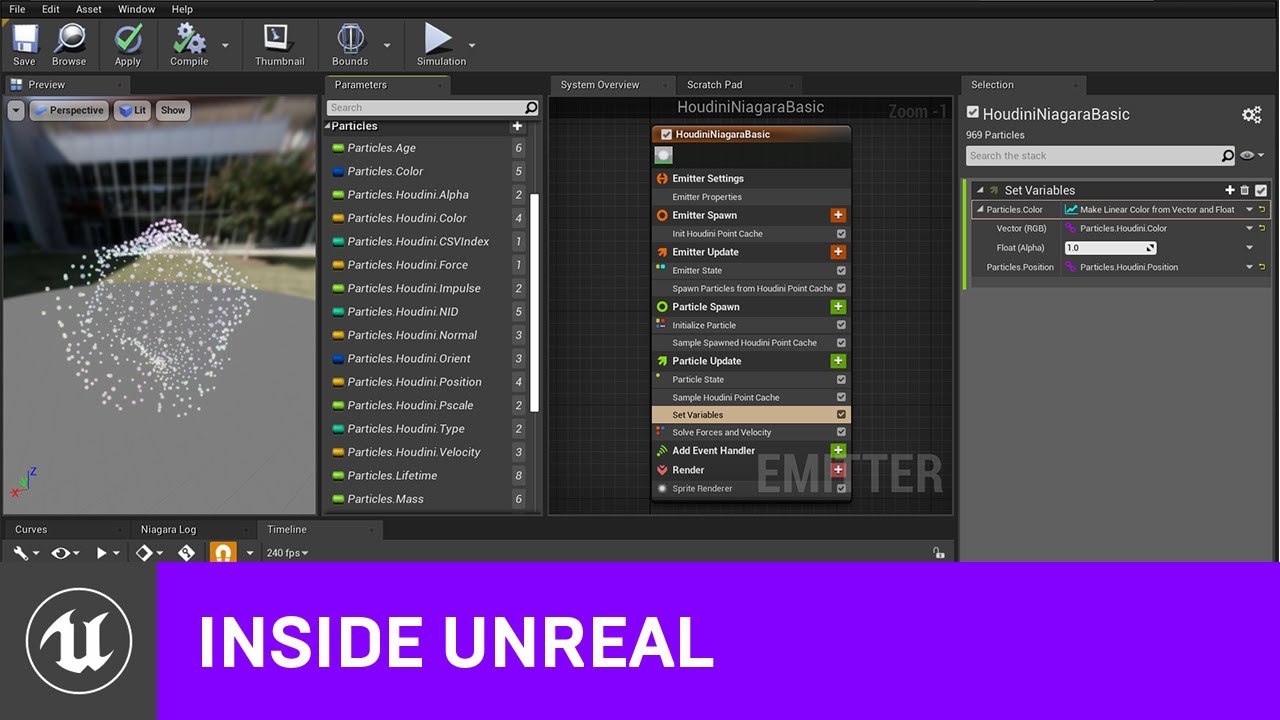Reset Particles.Color to default arrow

click(x=1262, y=210)
